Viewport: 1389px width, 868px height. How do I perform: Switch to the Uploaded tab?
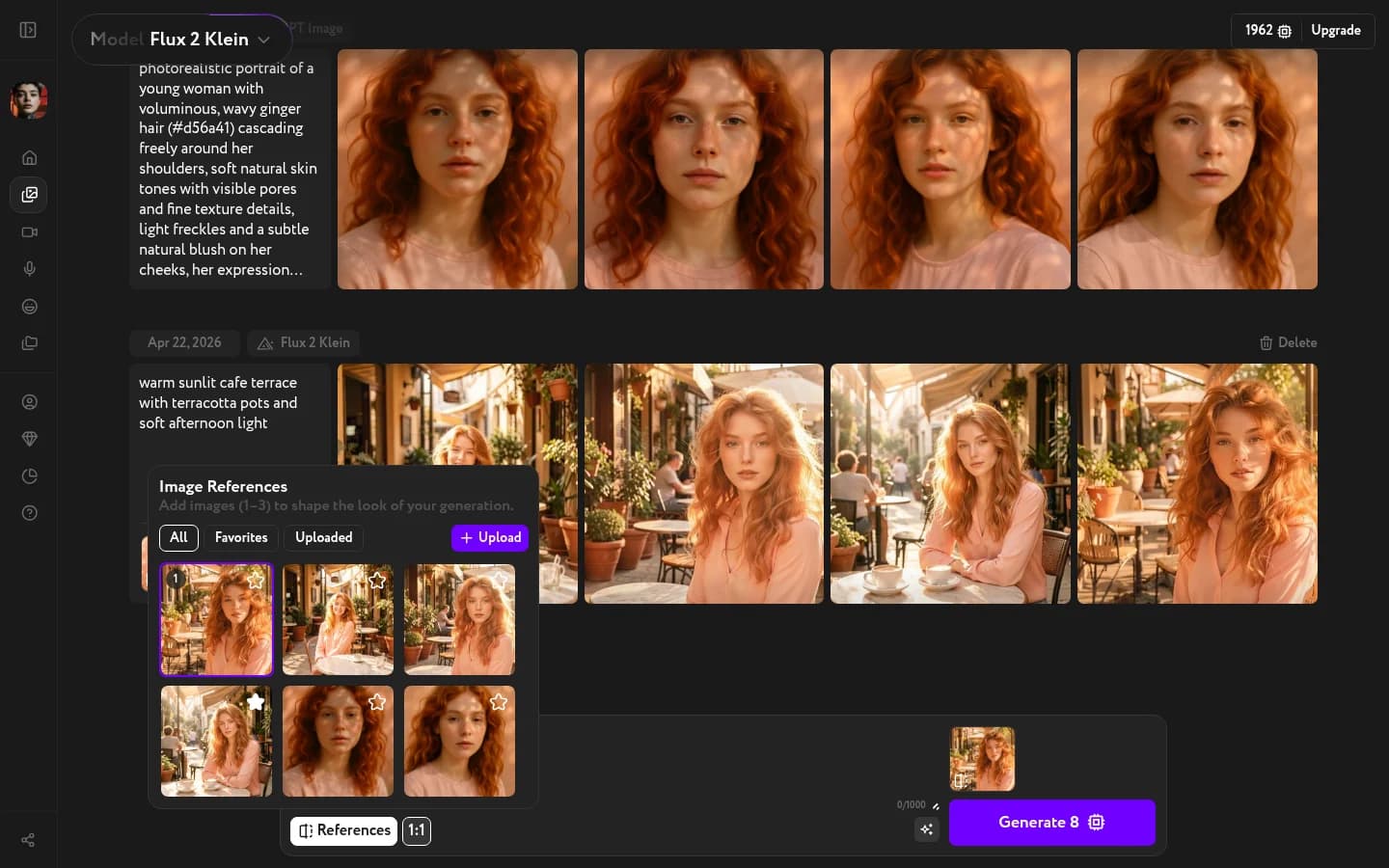[x=323, y=538]
